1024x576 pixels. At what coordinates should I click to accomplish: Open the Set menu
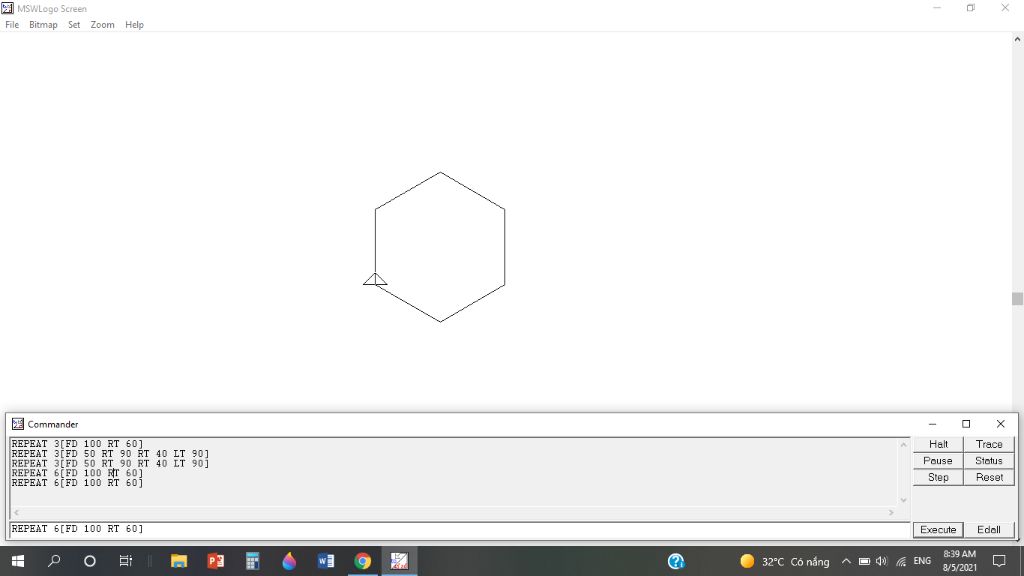[74, 25]
